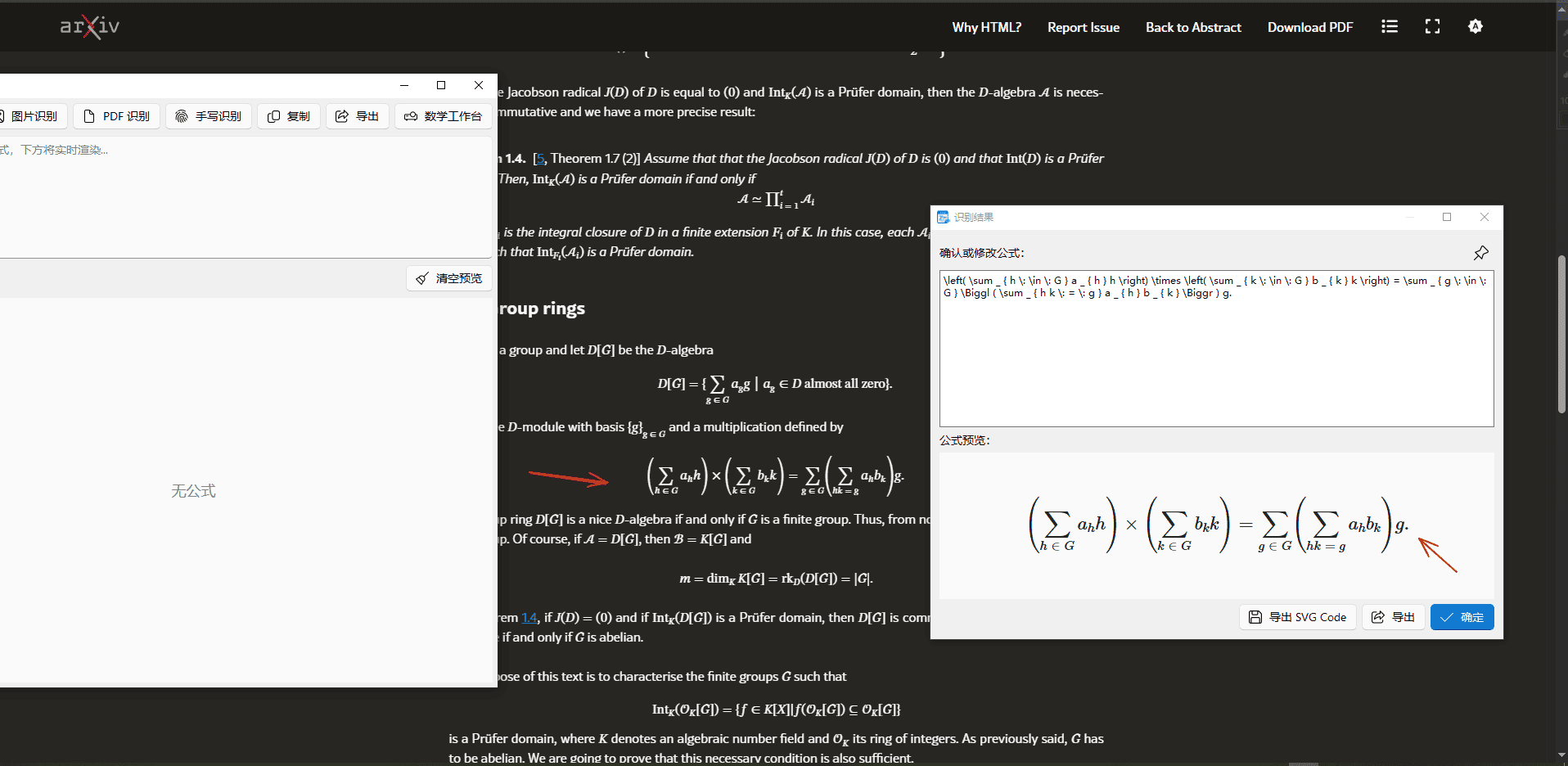Select PDF 识别 in the toolbar
1568x766 pixels.
(117, 116)
